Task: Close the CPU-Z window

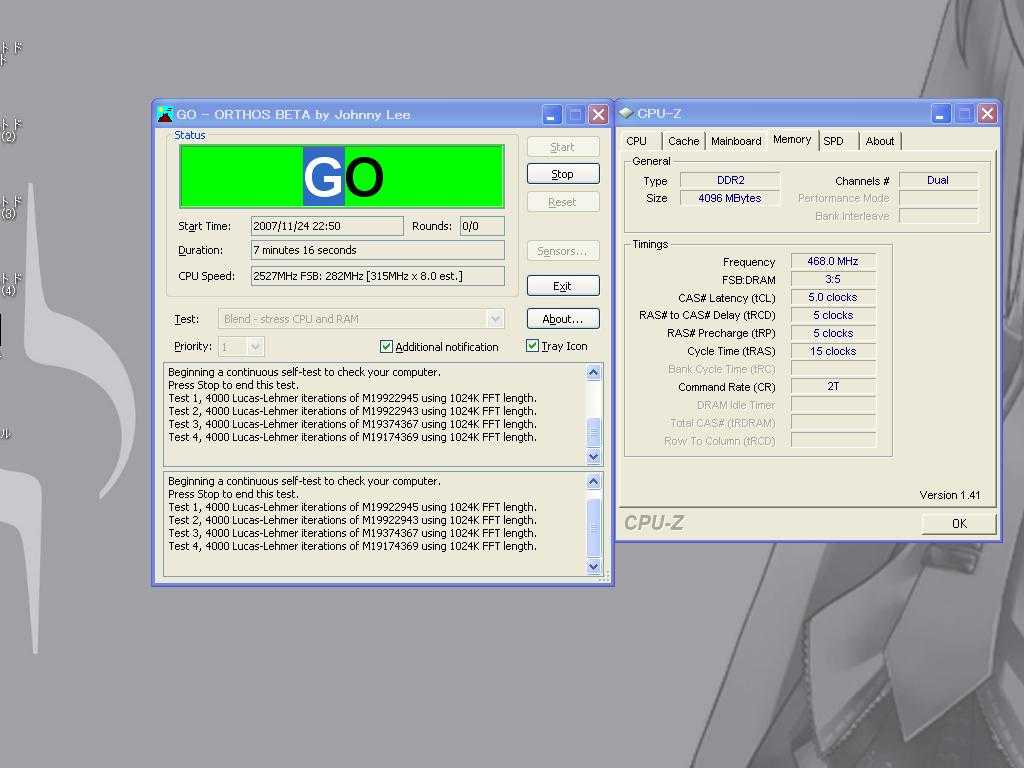Action: pyautogui.click(x=987, y=114)
